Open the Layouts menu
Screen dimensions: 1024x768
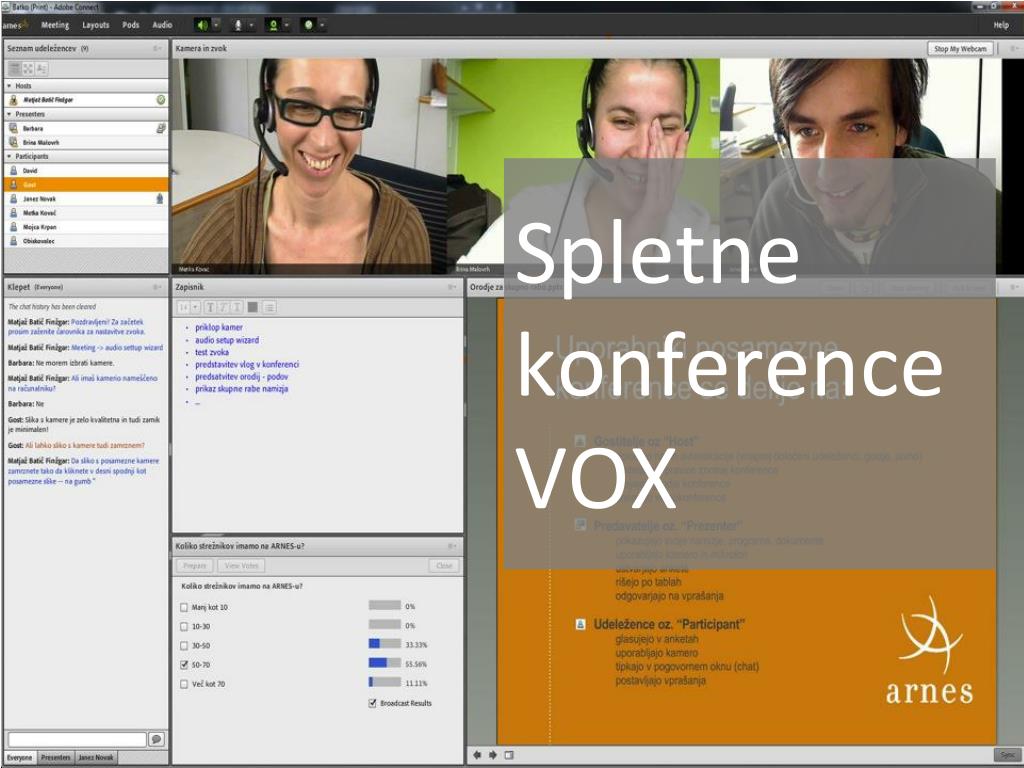[95, 25]
